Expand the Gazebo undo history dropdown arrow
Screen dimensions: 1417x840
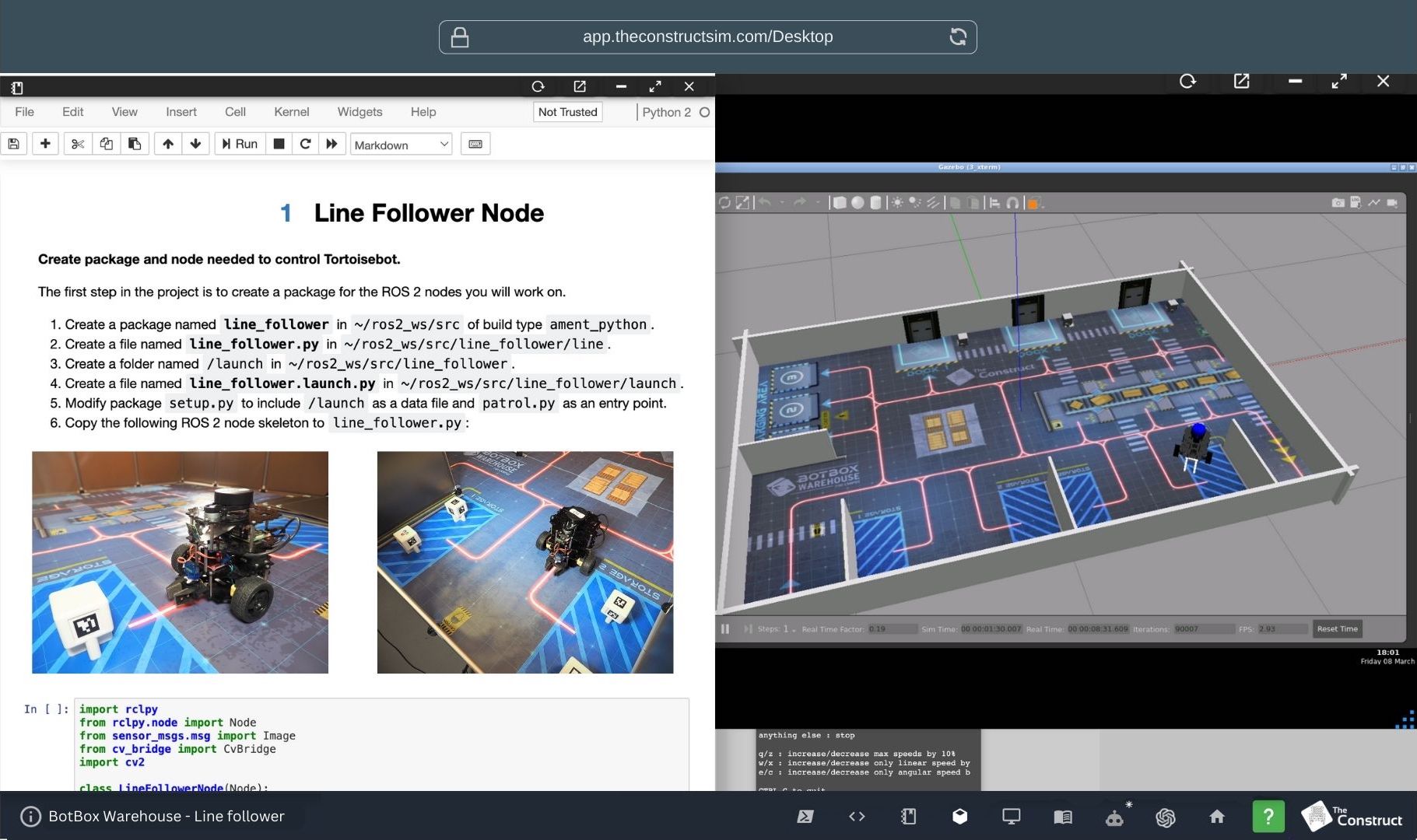point(782,203)
